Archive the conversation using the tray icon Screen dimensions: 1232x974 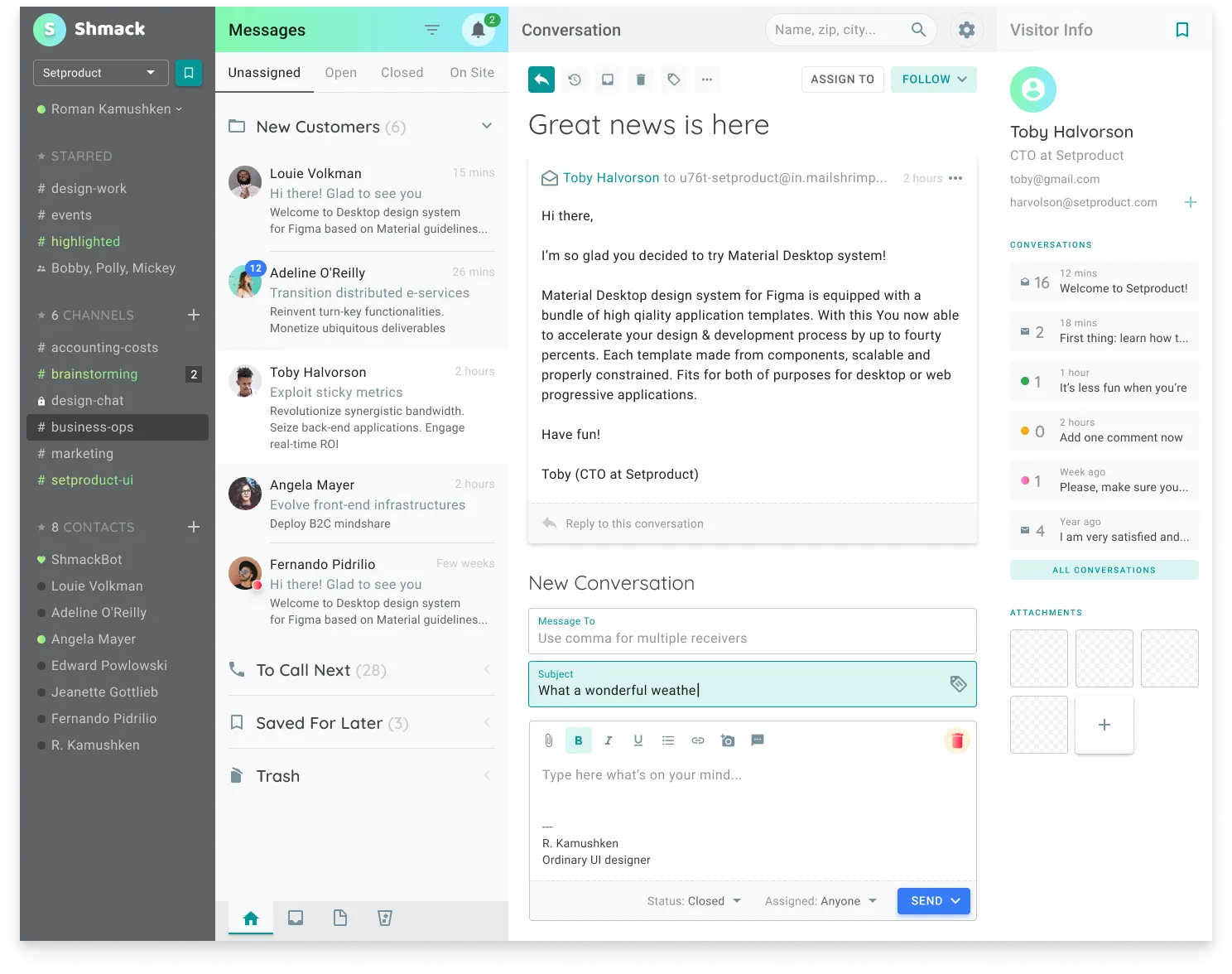pyautogui.click(x=608, y=79)
